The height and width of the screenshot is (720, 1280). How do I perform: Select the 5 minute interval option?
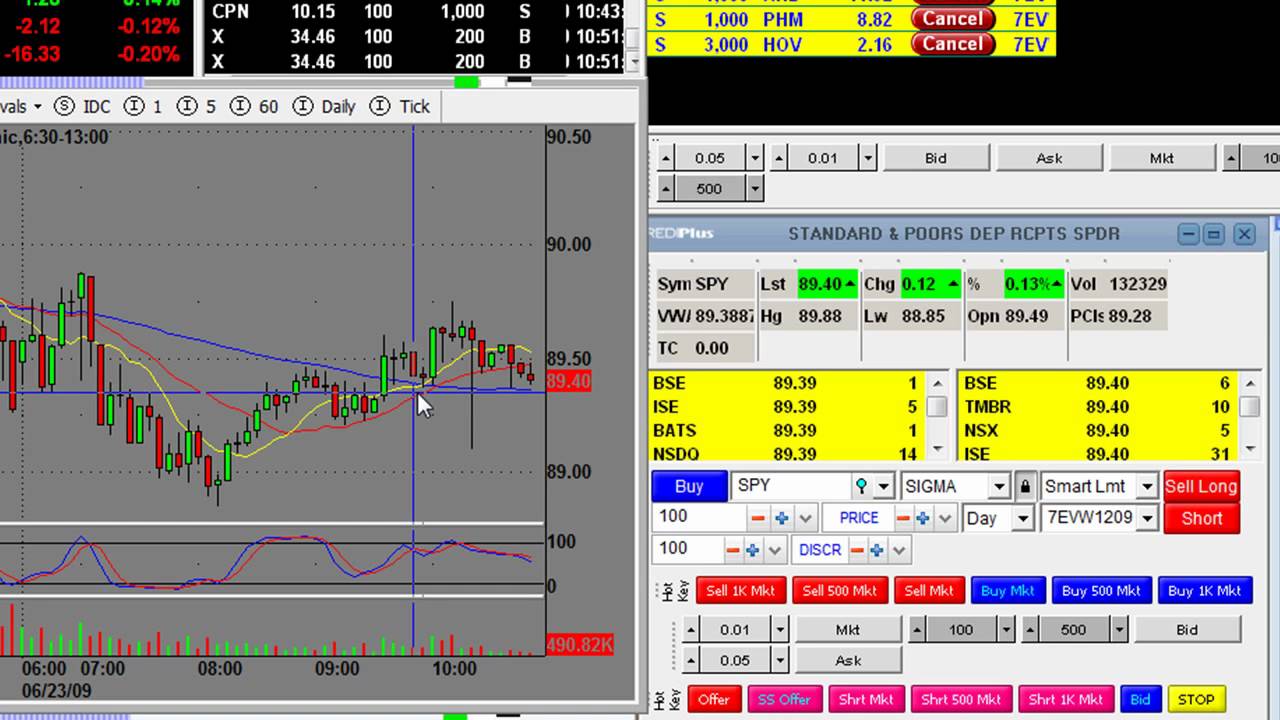tap(197, 106)
